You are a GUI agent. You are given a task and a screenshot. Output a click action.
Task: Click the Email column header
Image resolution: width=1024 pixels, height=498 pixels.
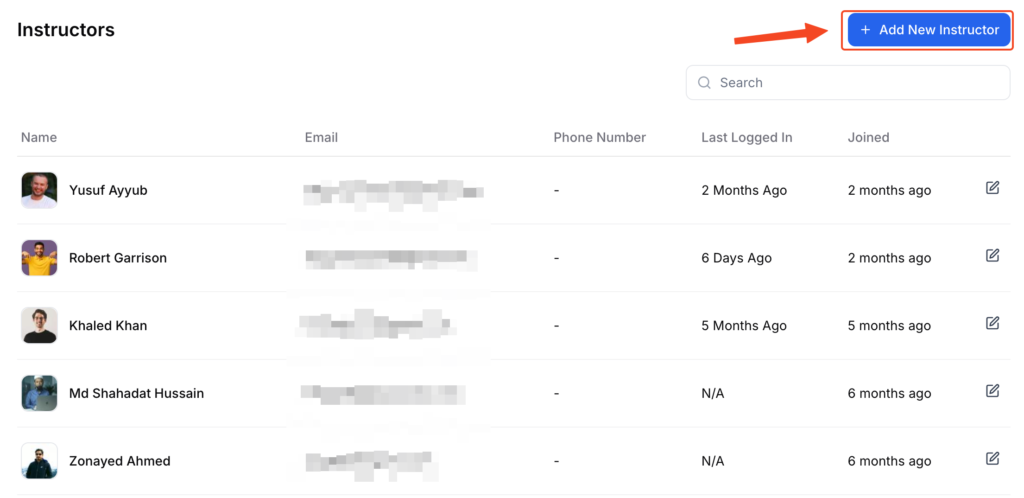click(x=321, y=138)
